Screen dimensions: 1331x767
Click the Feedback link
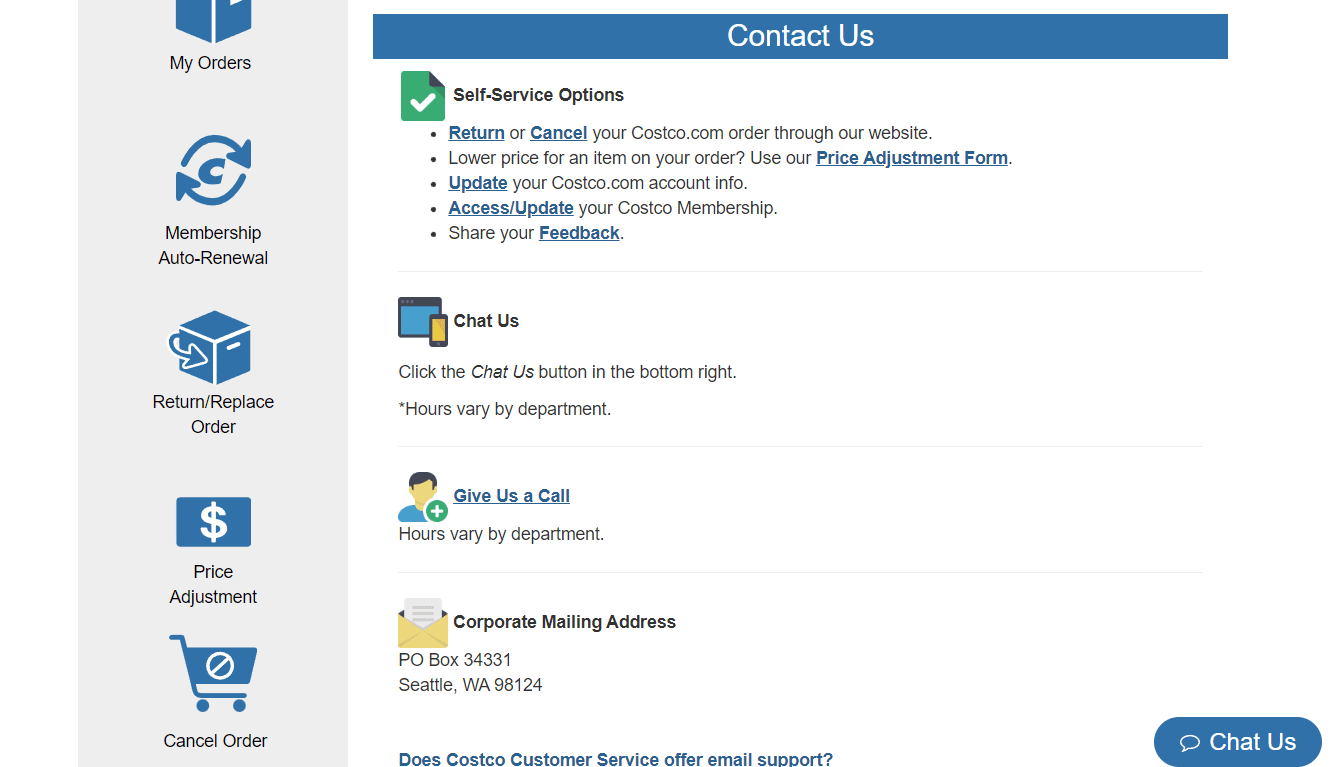click(x=579, y=233)
